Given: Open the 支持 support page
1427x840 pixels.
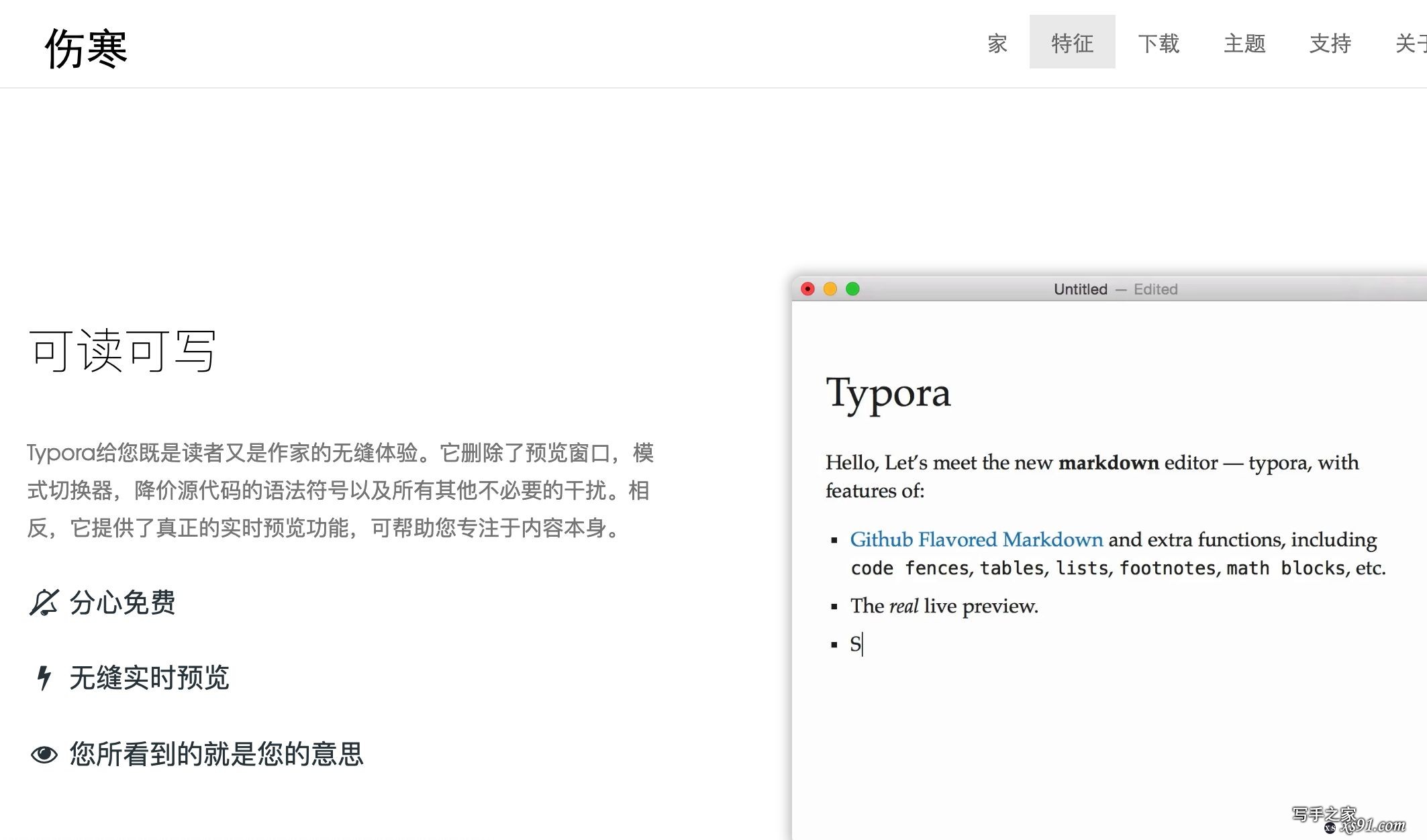Looking at the screenshot, I should [1330, 44].
